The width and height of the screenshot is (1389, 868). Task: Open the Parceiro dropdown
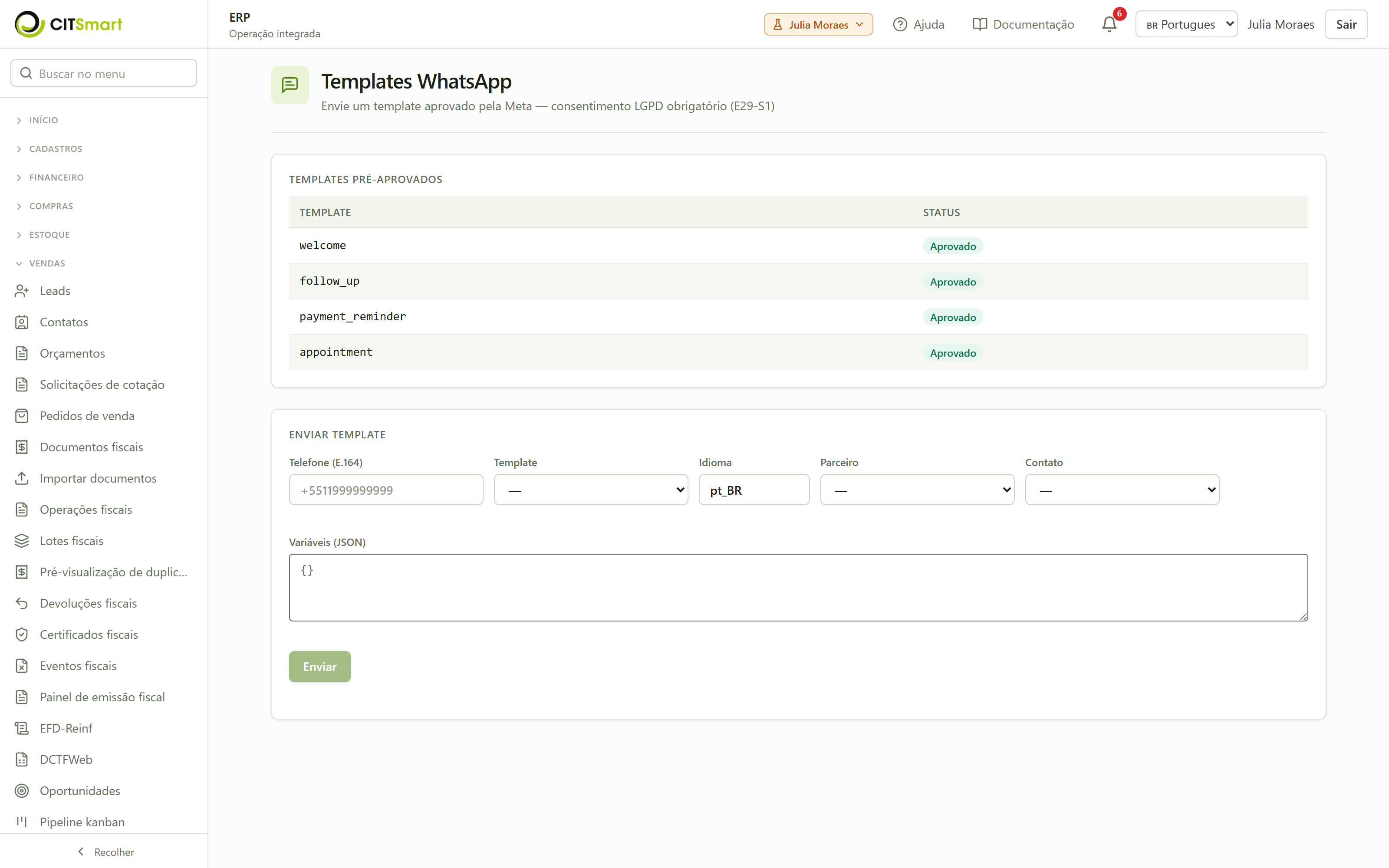pyautogui.click(x=917, y=490)
